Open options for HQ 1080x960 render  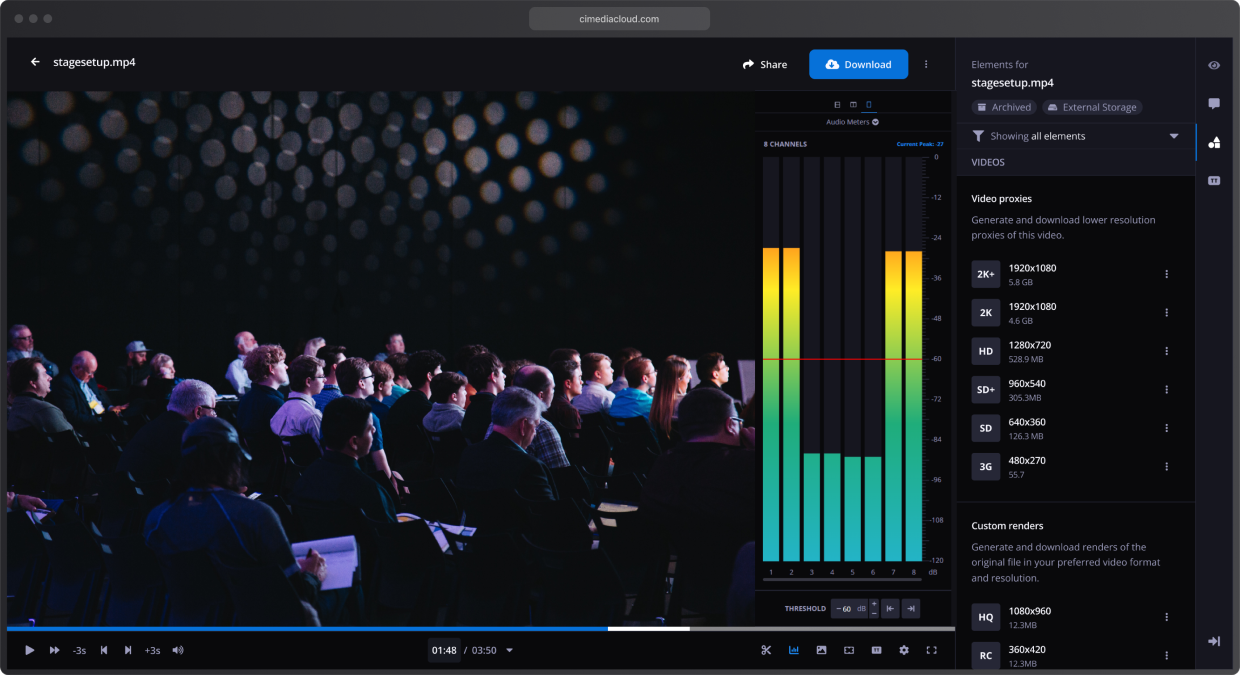(x=1166, y=617)
